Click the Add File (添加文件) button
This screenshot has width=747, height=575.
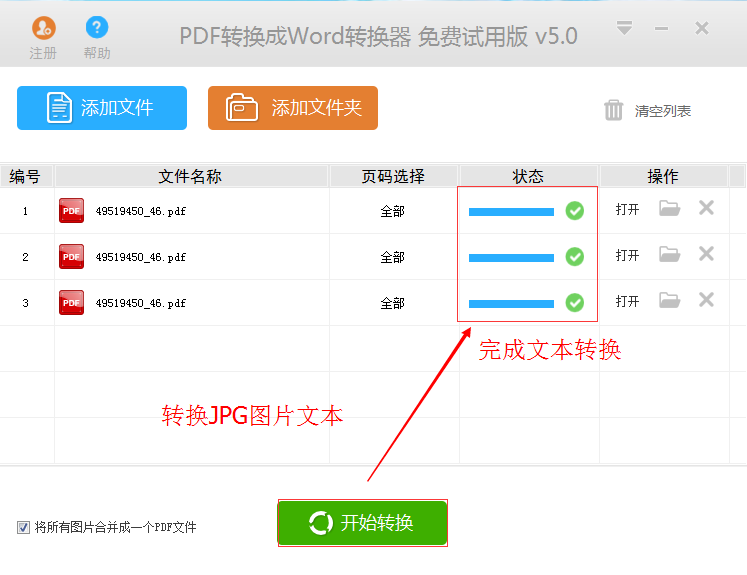(x=102, y=108)
